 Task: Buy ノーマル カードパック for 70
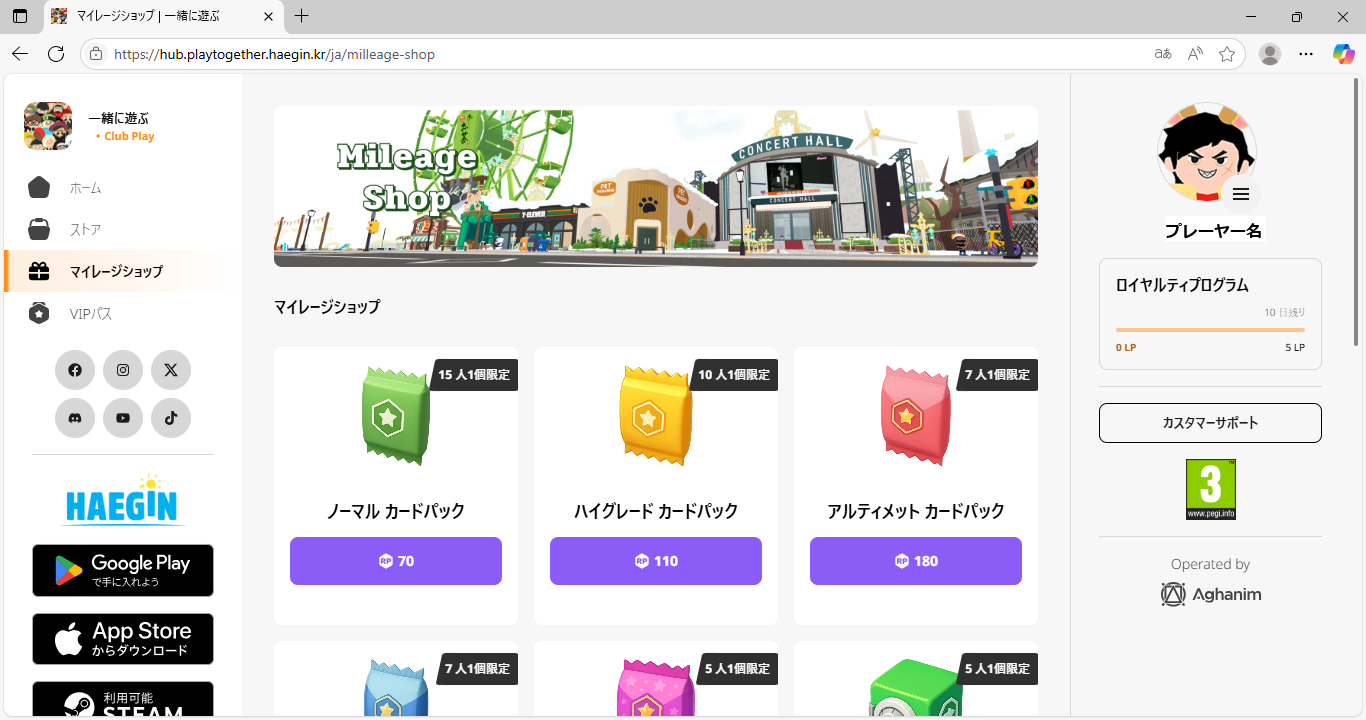click(x=396, y=561)
